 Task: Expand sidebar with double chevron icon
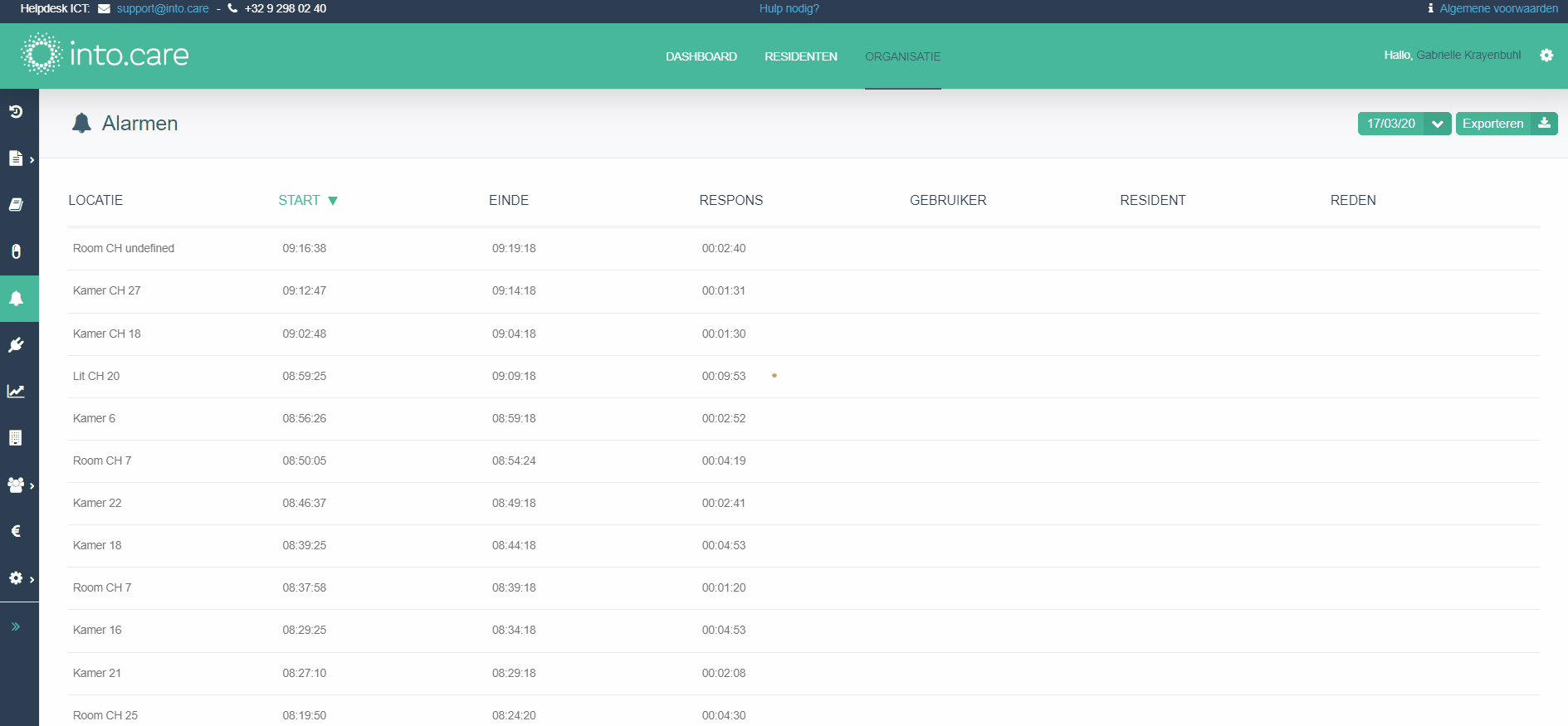pos(16,626)
